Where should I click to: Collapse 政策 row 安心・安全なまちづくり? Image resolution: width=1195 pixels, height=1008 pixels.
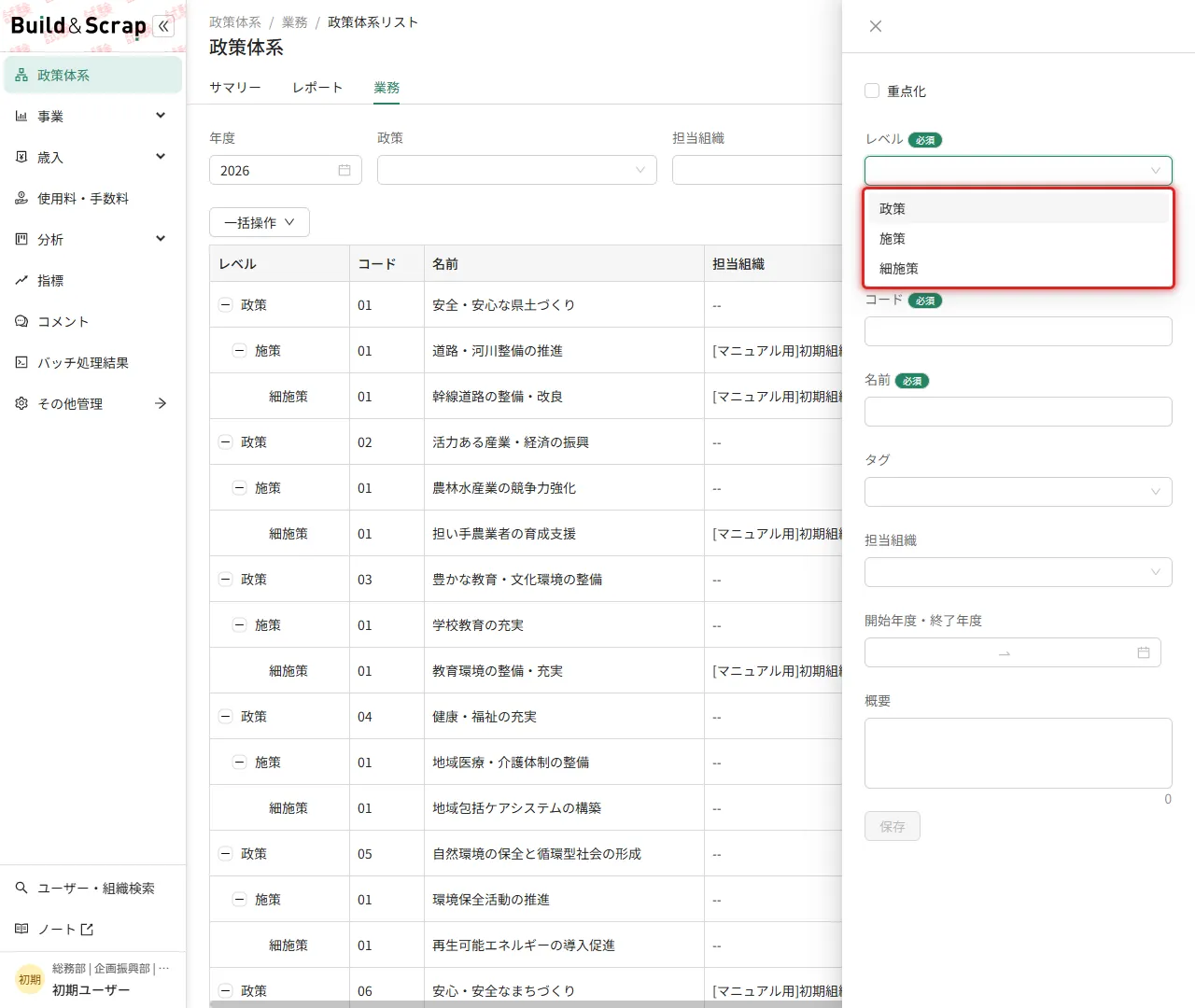point(225,991)
